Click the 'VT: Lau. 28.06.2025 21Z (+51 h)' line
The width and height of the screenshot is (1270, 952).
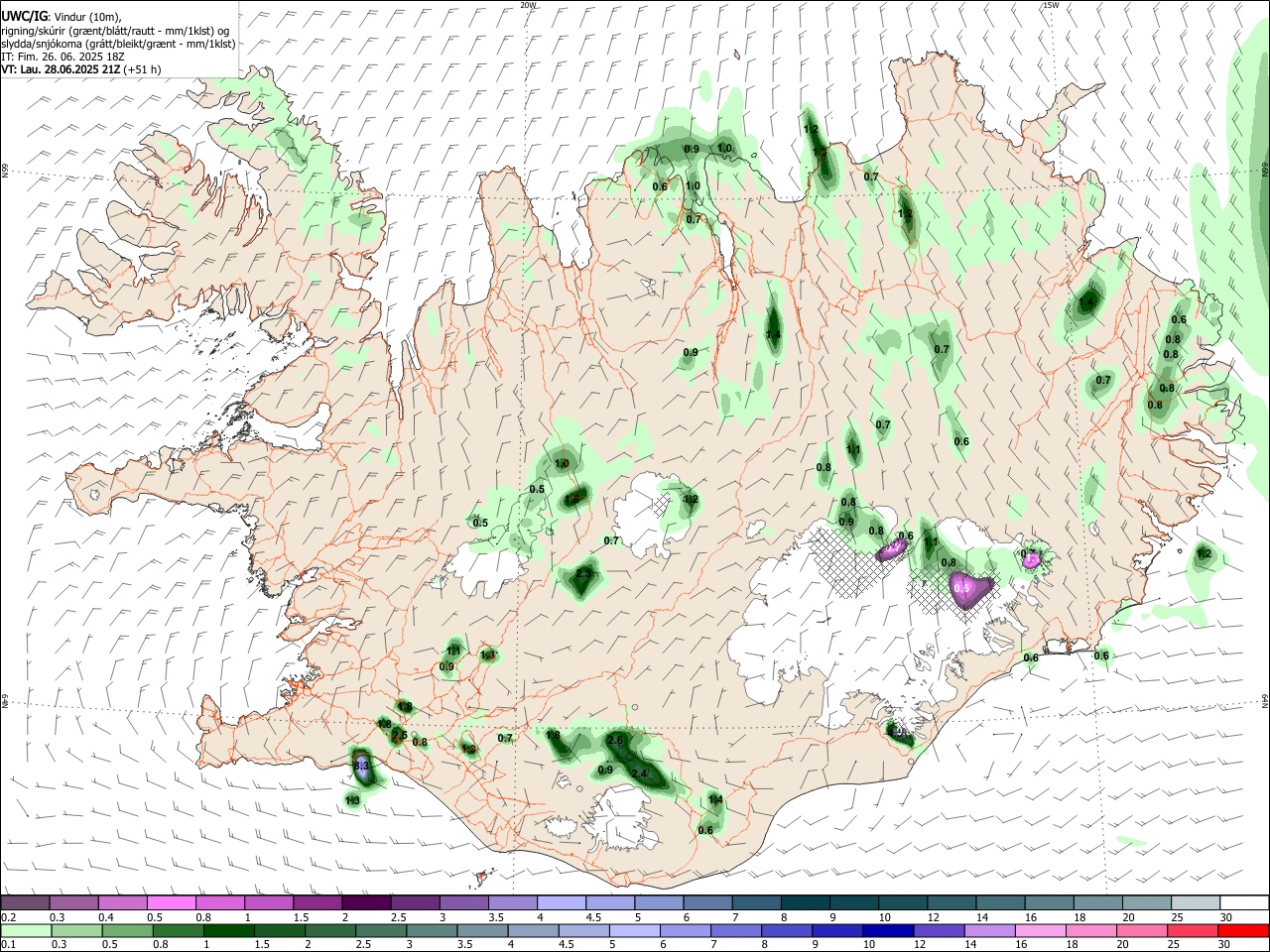point(80,69)
